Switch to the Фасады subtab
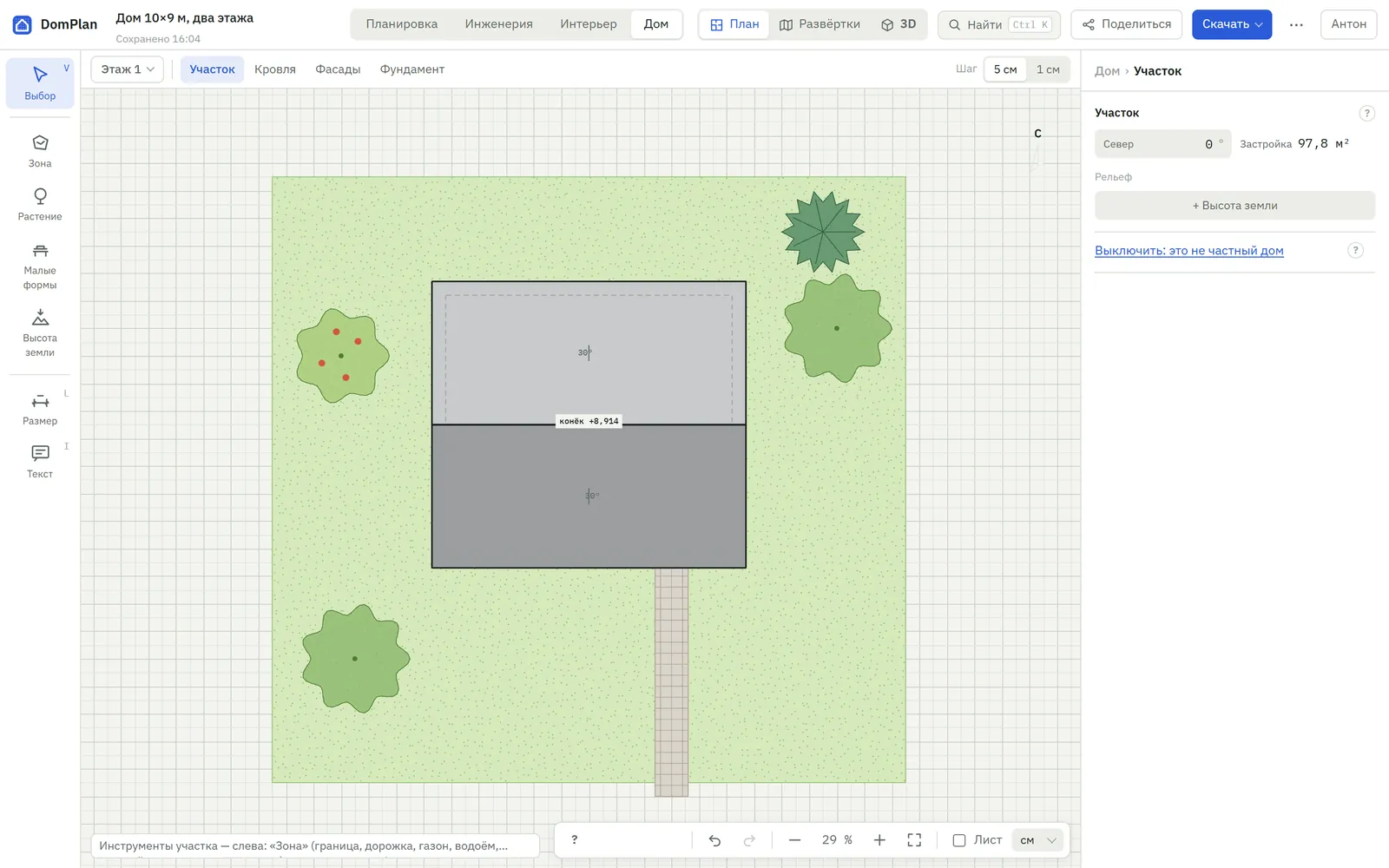This screenshot has width=1389, height=868. (x=338, y=69)
